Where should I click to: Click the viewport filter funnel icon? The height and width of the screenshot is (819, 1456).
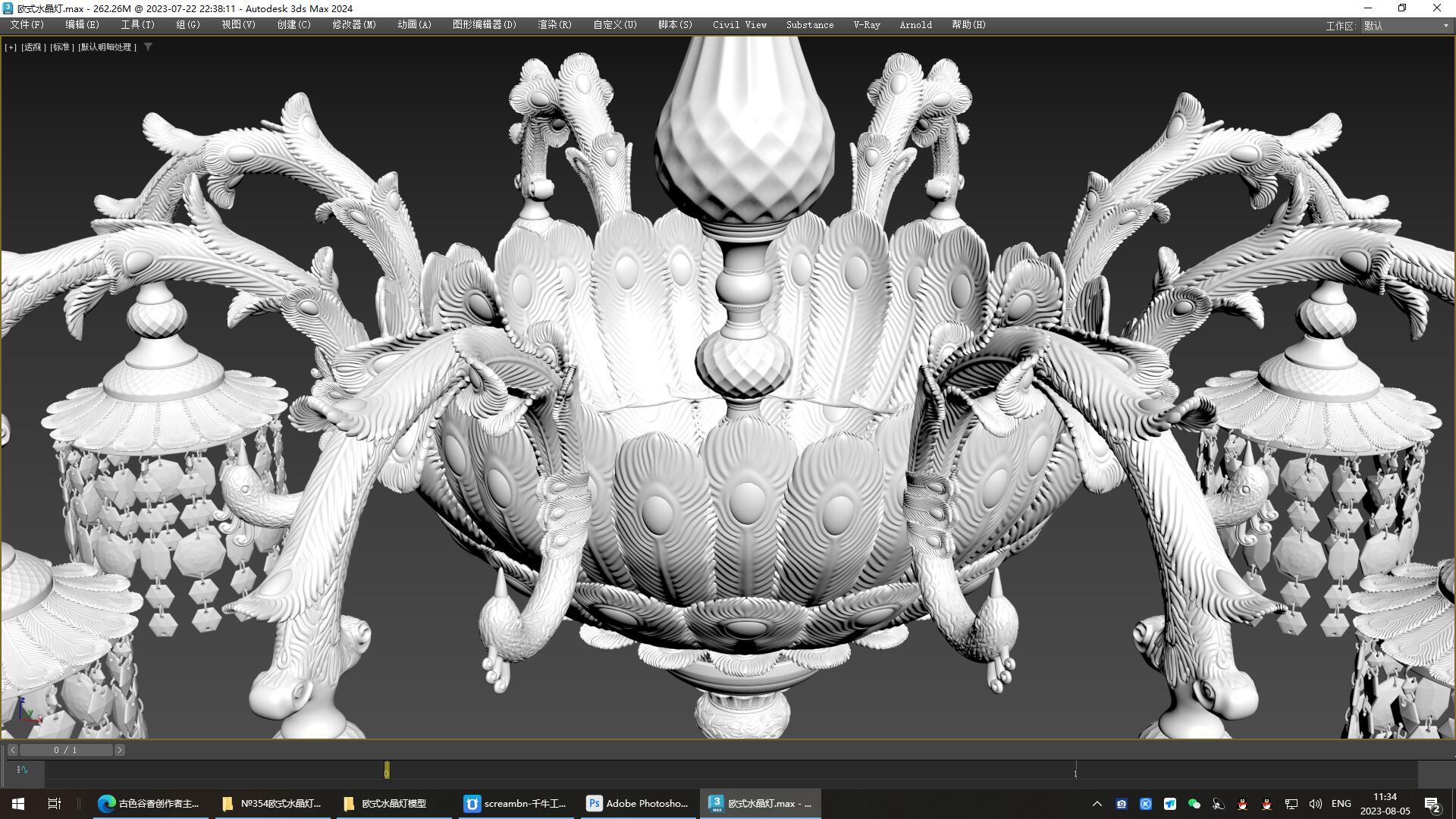[148, 46]
